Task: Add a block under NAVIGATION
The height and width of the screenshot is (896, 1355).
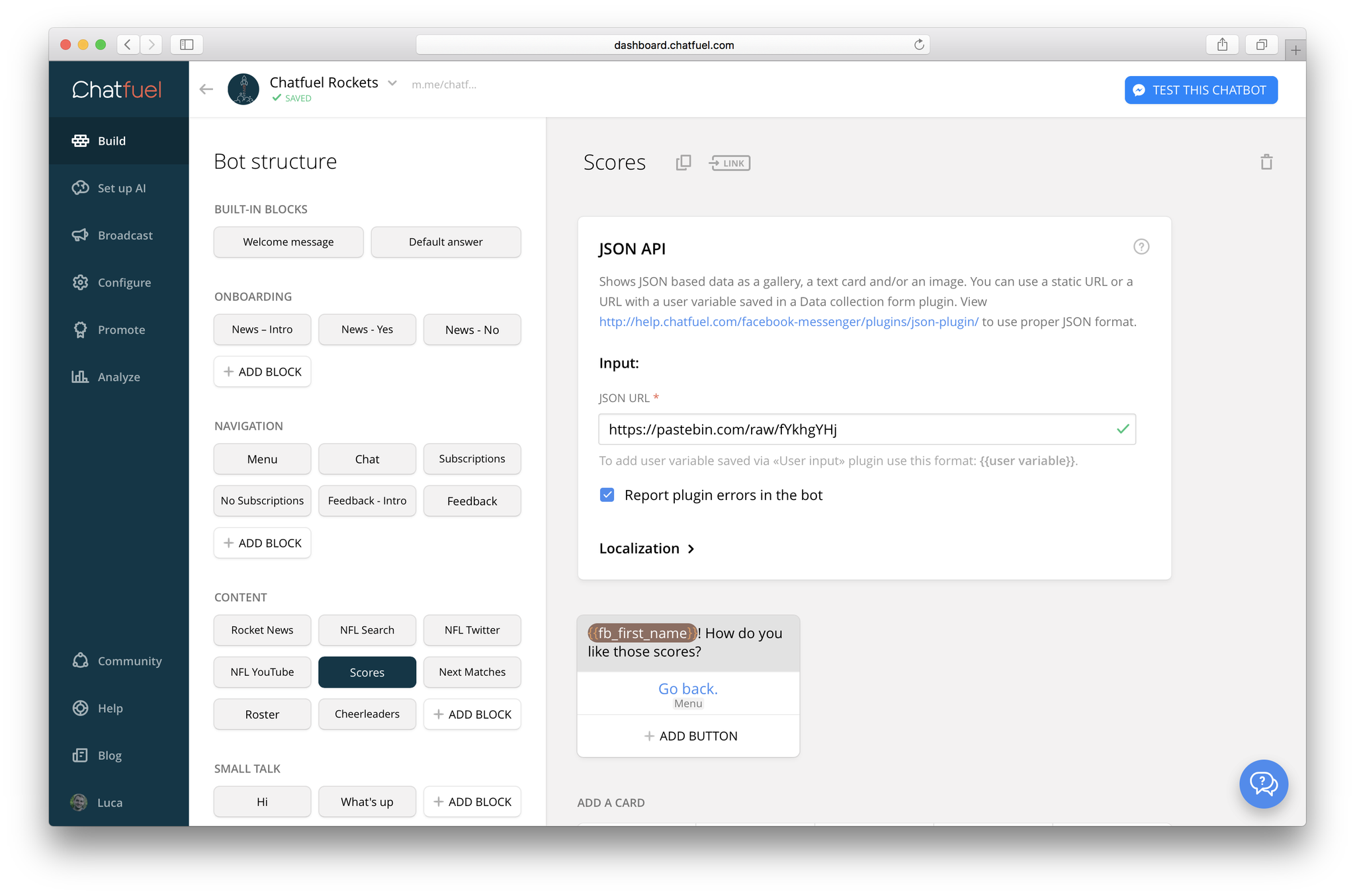Action: 262,543
